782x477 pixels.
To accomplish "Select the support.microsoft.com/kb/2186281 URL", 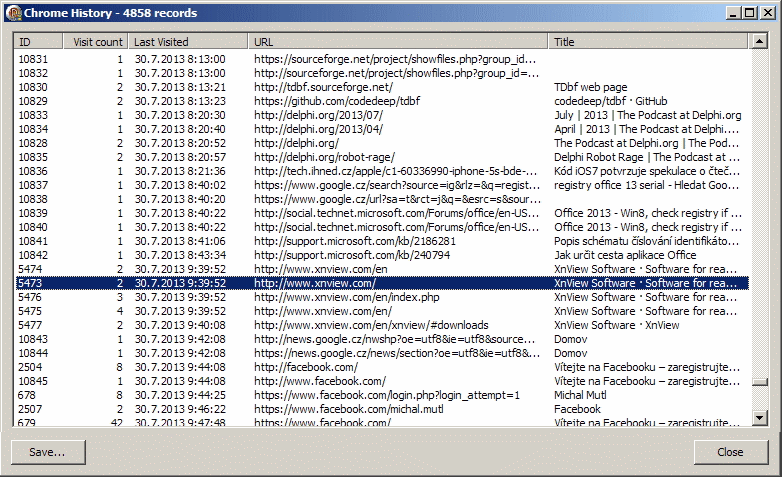I will coord(355,241).
